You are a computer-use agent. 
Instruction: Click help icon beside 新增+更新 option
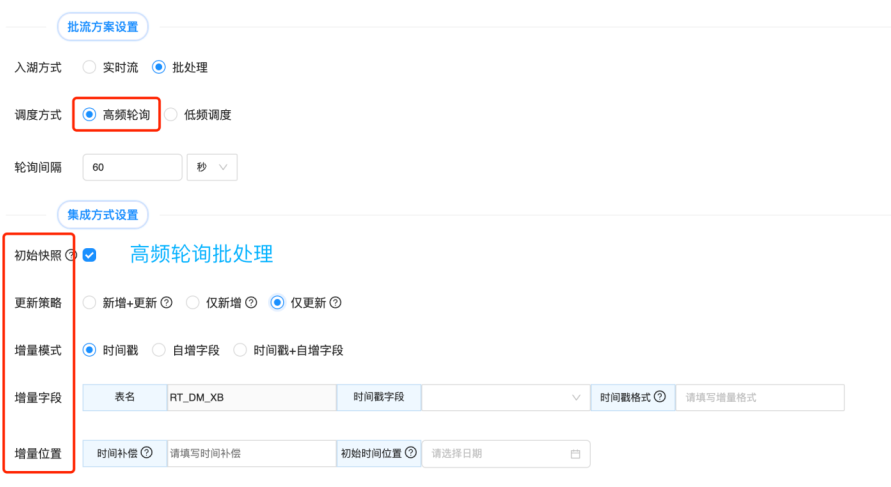click(167, 303)
